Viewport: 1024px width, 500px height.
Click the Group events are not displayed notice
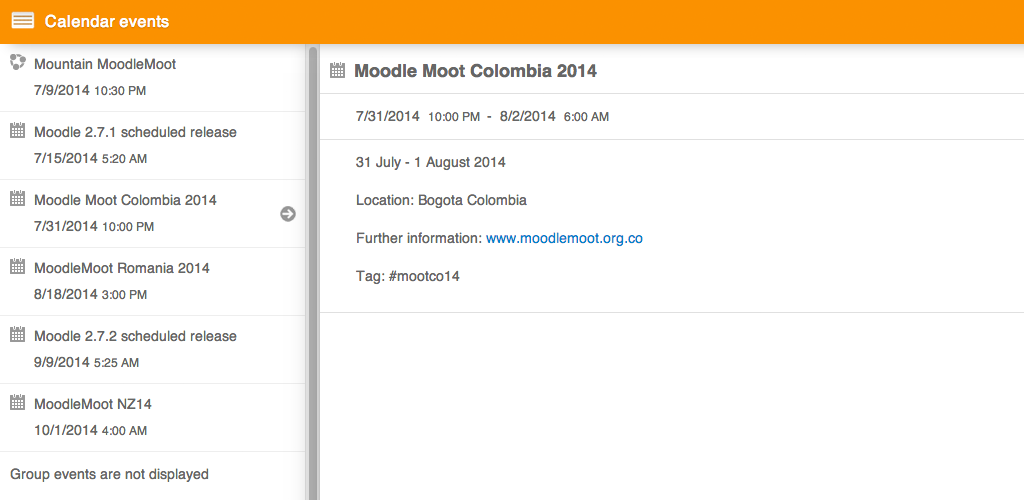pyautogui.click(x=110, y=475)
